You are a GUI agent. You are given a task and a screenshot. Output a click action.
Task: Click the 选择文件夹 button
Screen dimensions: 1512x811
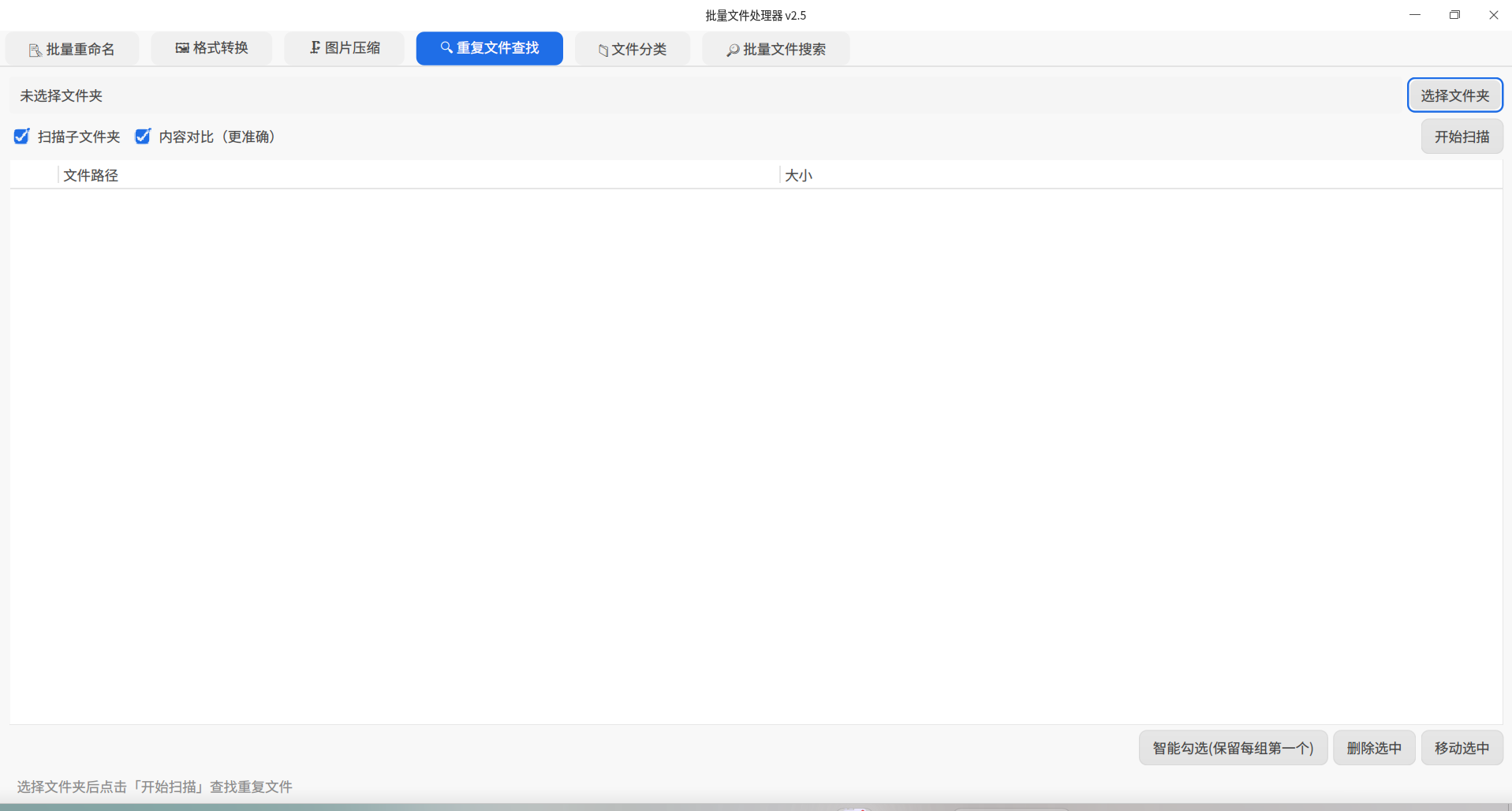pos(1455,95)
